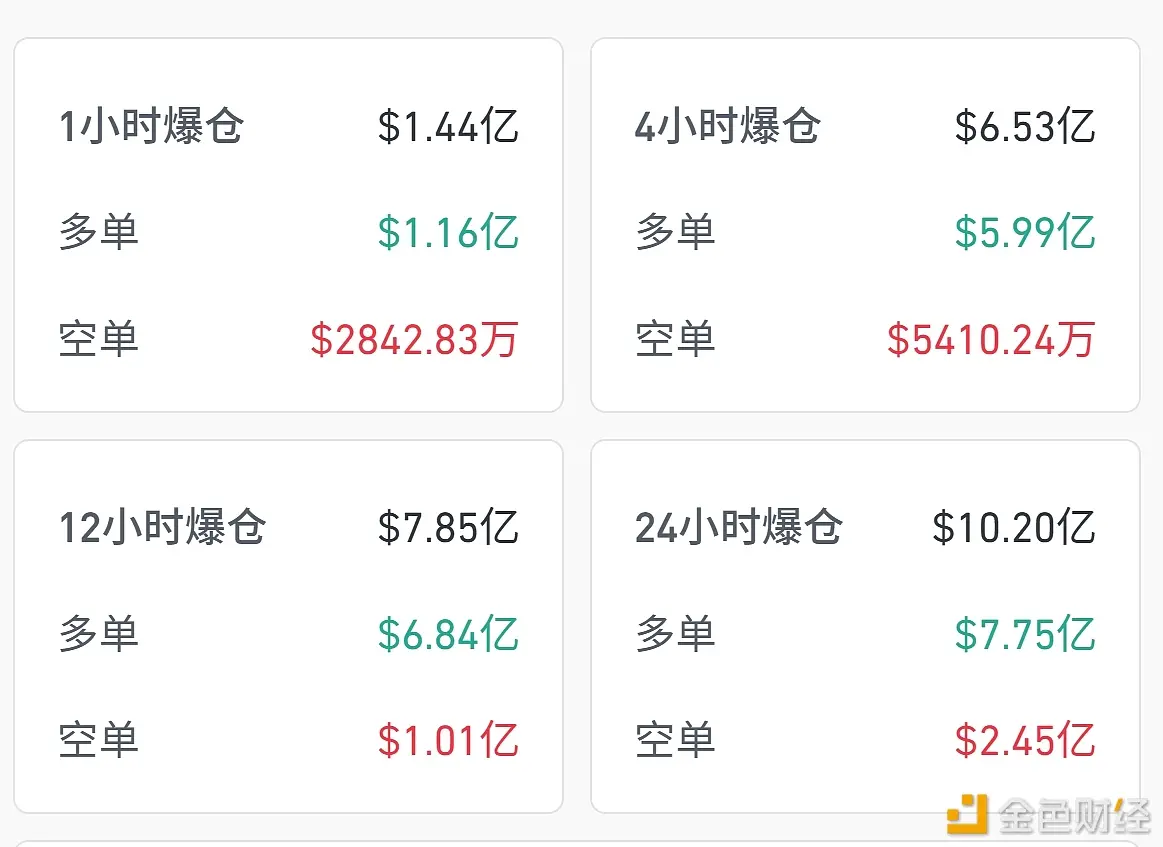Click the green $1.16亿 long value
The width and height of the screenshot is (1163, 847).
pos(448,232)
